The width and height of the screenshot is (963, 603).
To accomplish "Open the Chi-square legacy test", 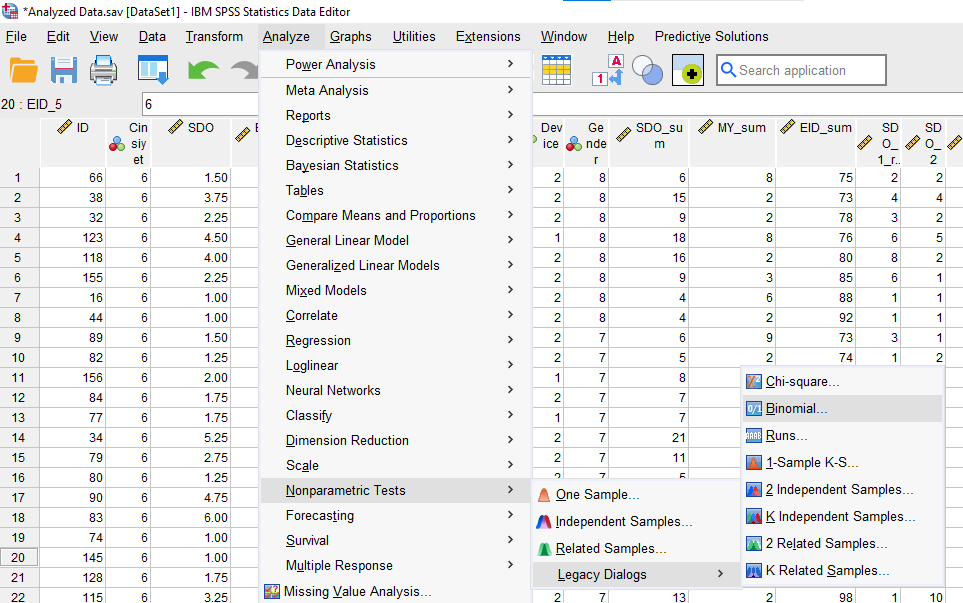I will click(842, 381).
